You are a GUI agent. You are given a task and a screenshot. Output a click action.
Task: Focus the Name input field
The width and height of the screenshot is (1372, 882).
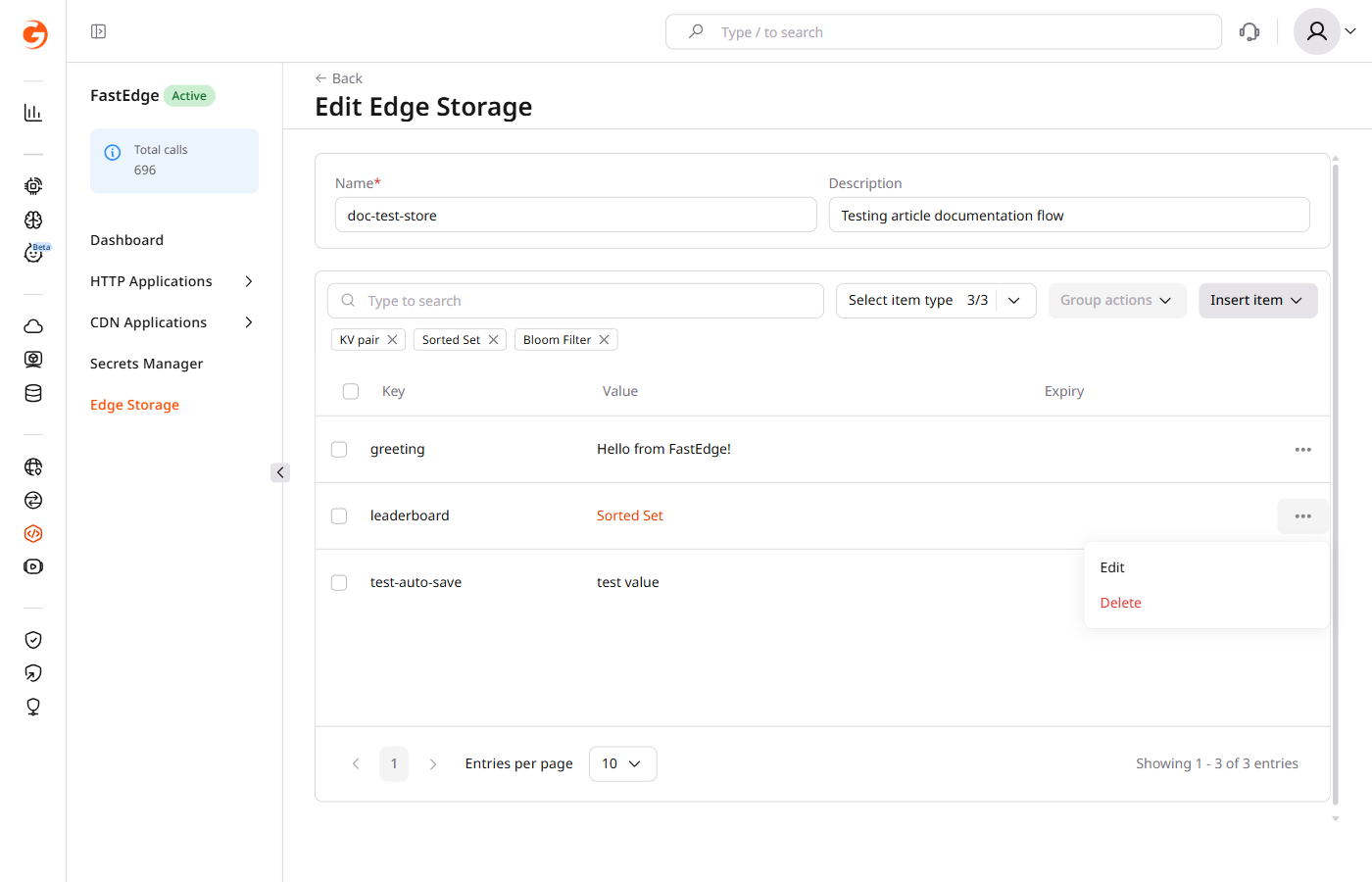[x=576, y=215]
